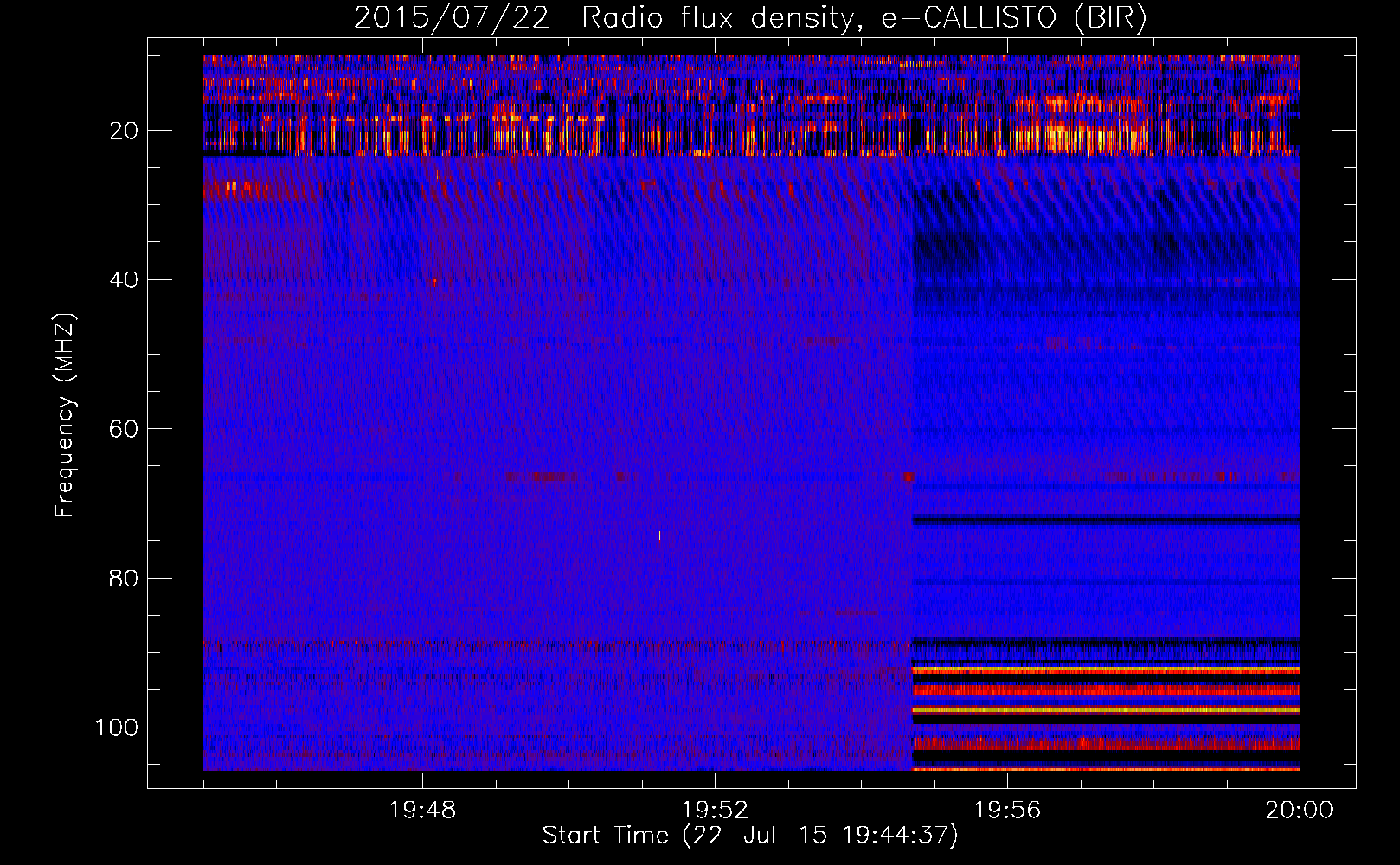Click the time axis label '20:00'
The width and height of the screenshot is (1400, 865).
click(x=1300, y=811)
